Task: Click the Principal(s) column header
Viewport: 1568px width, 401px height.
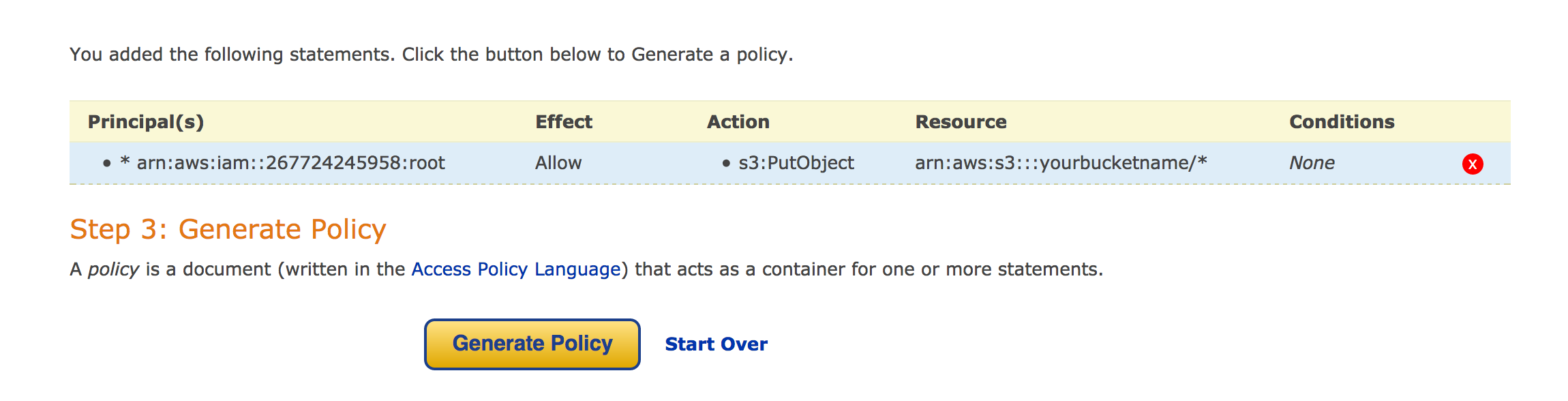Action: (x=146, y=122)
